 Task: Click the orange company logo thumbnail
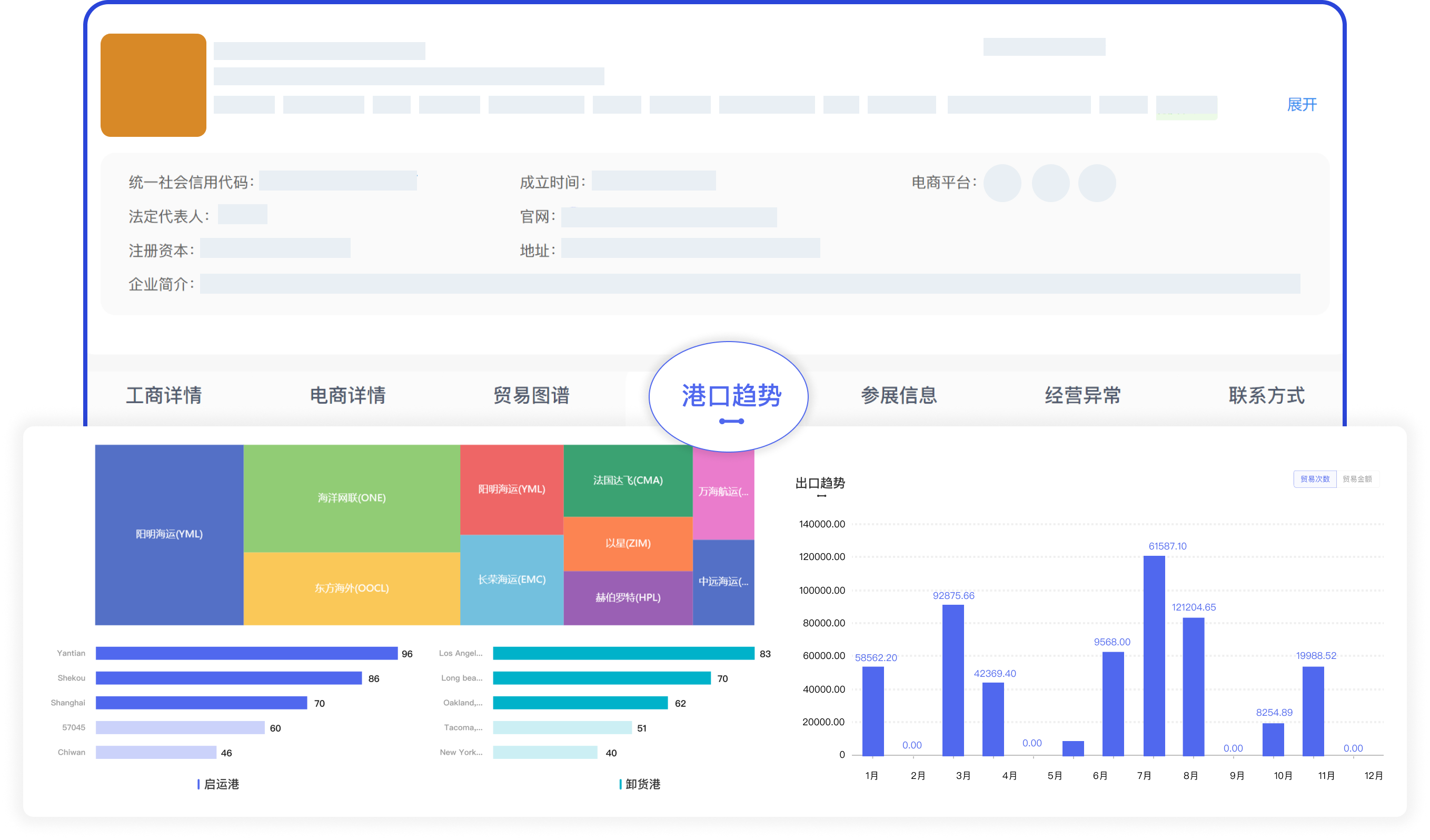tap(153, 85)
